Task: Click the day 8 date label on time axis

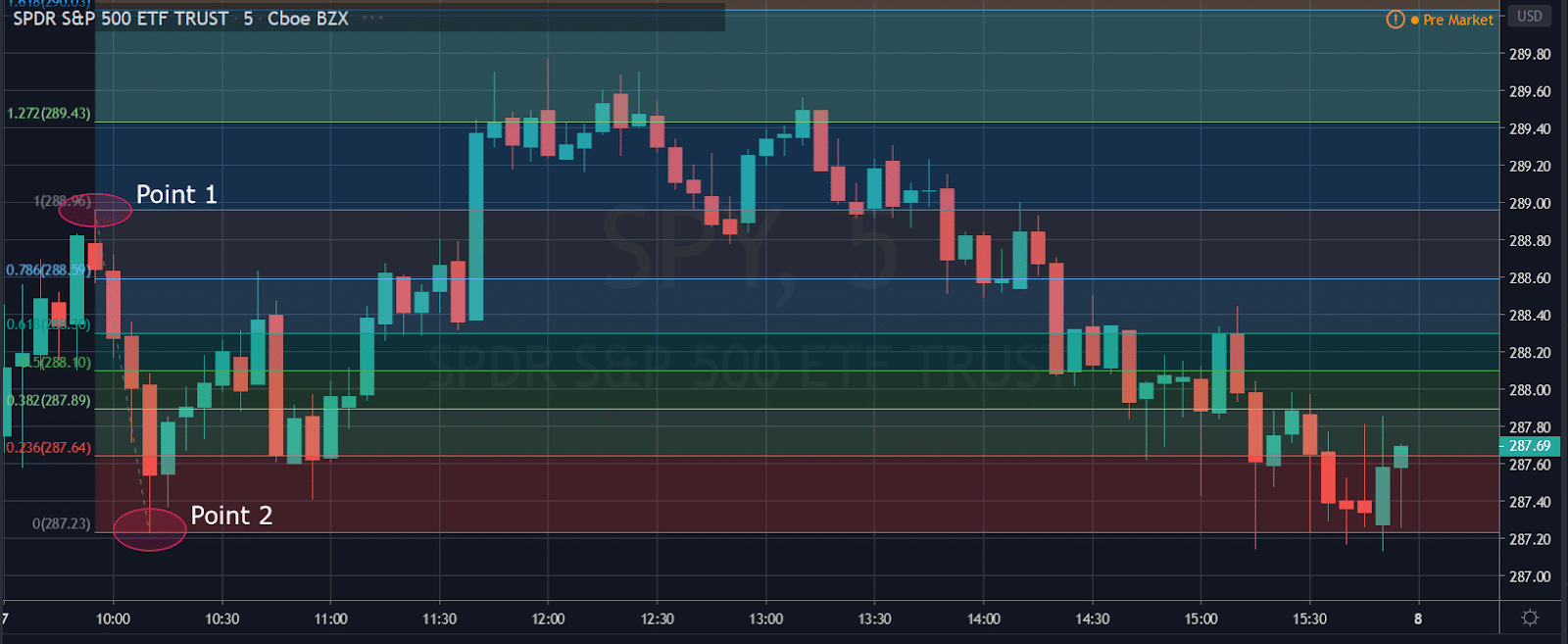Action: point(1418,619)
